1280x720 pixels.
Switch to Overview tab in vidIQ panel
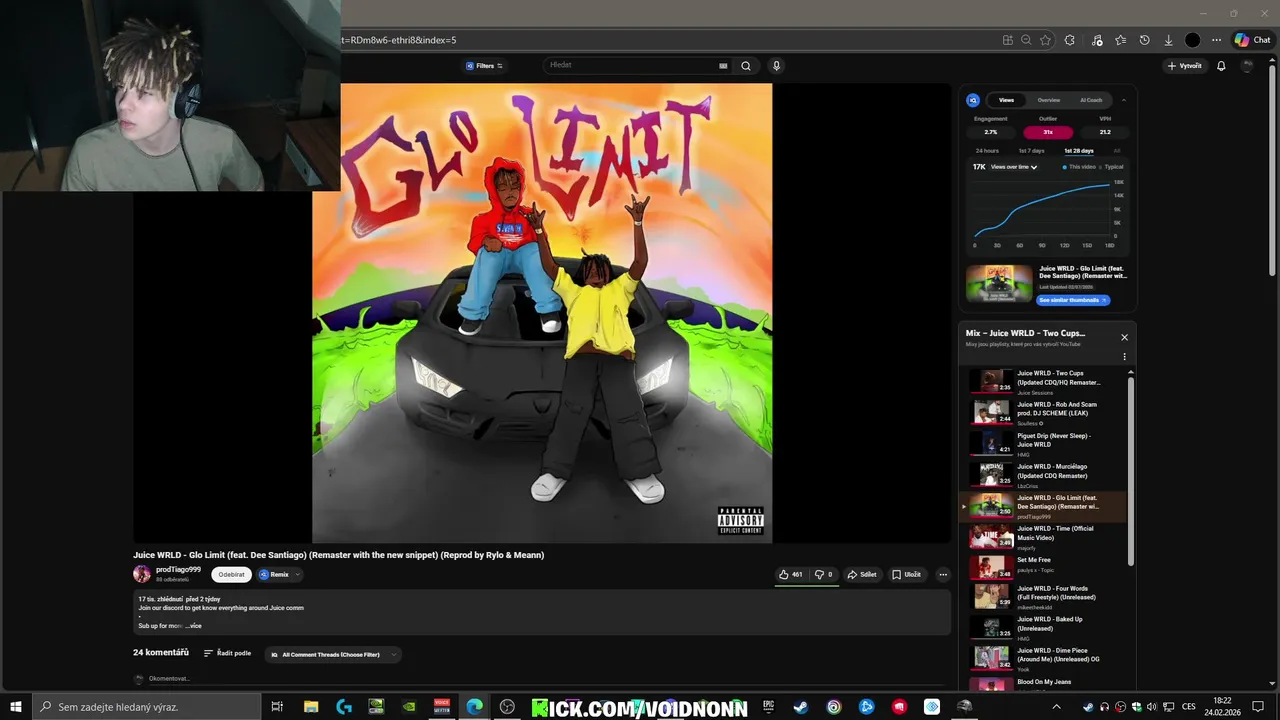(x=1049, y=100)
